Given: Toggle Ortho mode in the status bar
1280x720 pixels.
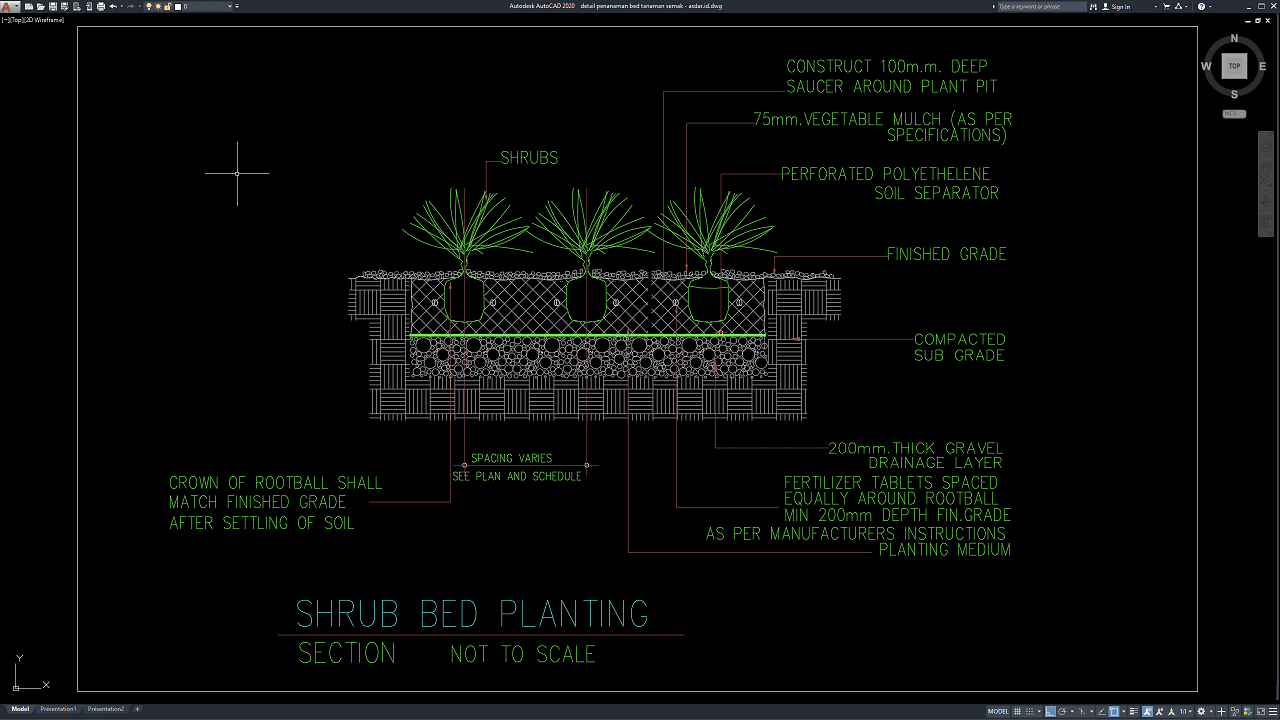Looking at the screenshot, I should click(1051, 711).
